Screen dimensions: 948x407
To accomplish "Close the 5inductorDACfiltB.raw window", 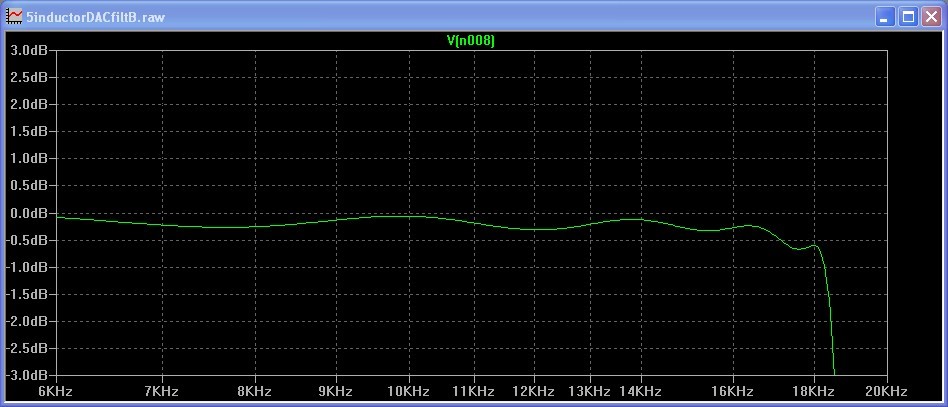I will [930, 17].
